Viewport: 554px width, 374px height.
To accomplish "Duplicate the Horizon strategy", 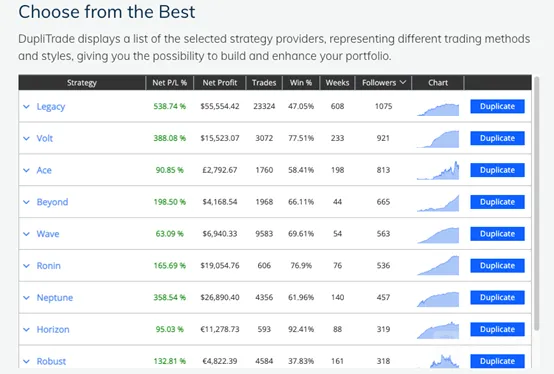I will 497,329.
